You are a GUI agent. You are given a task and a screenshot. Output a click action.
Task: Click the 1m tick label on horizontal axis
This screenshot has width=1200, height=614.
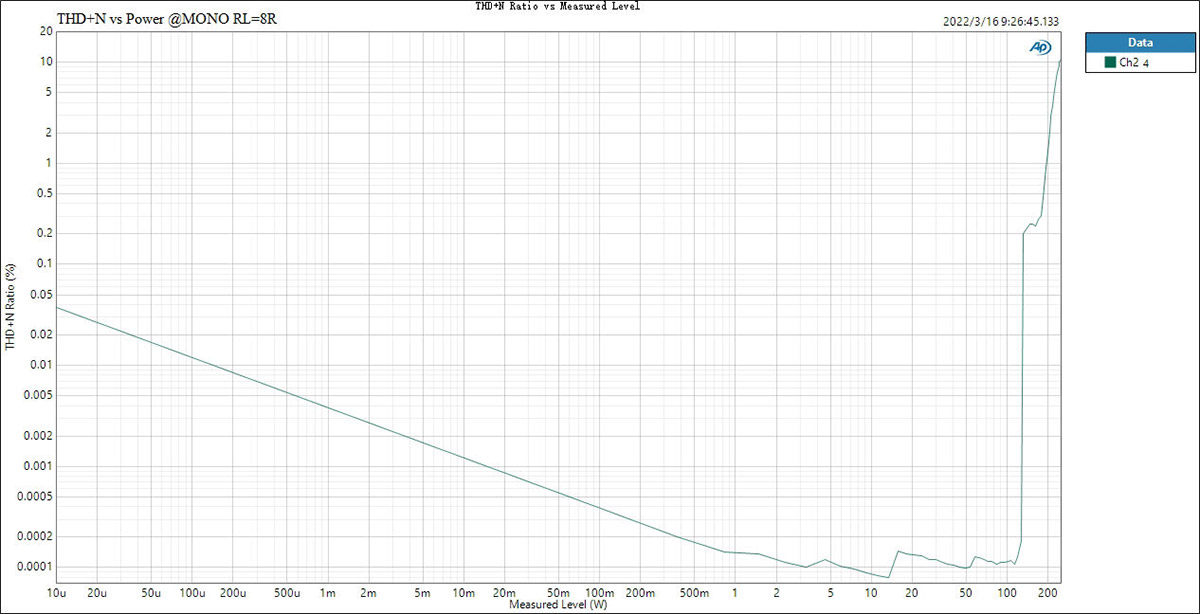pos(327,591)
